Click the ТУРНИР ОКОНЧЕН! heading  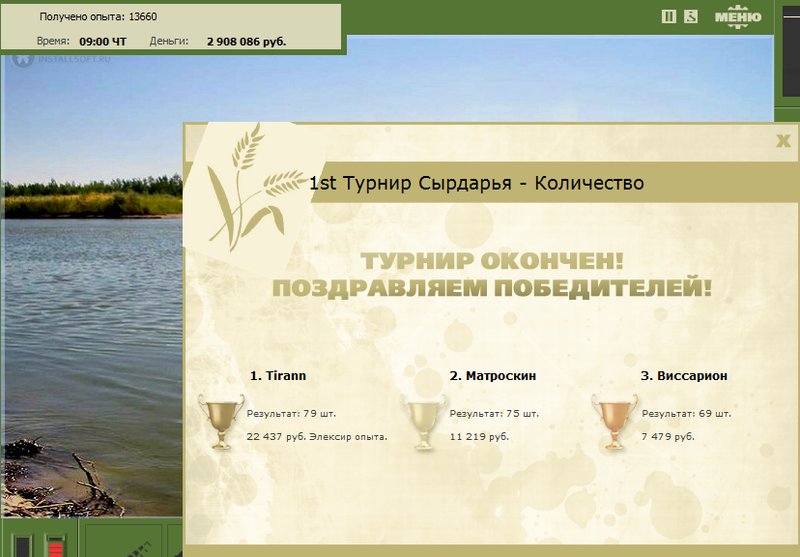coord(492,261)
